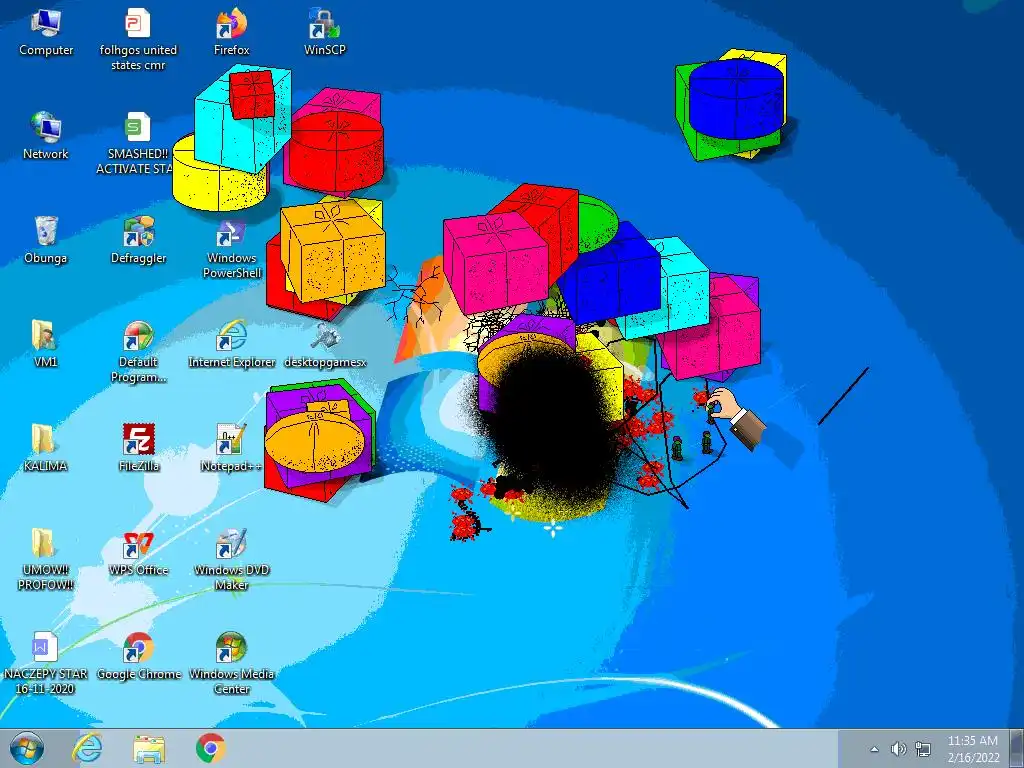Open the network status tray icon

[923, 749]
